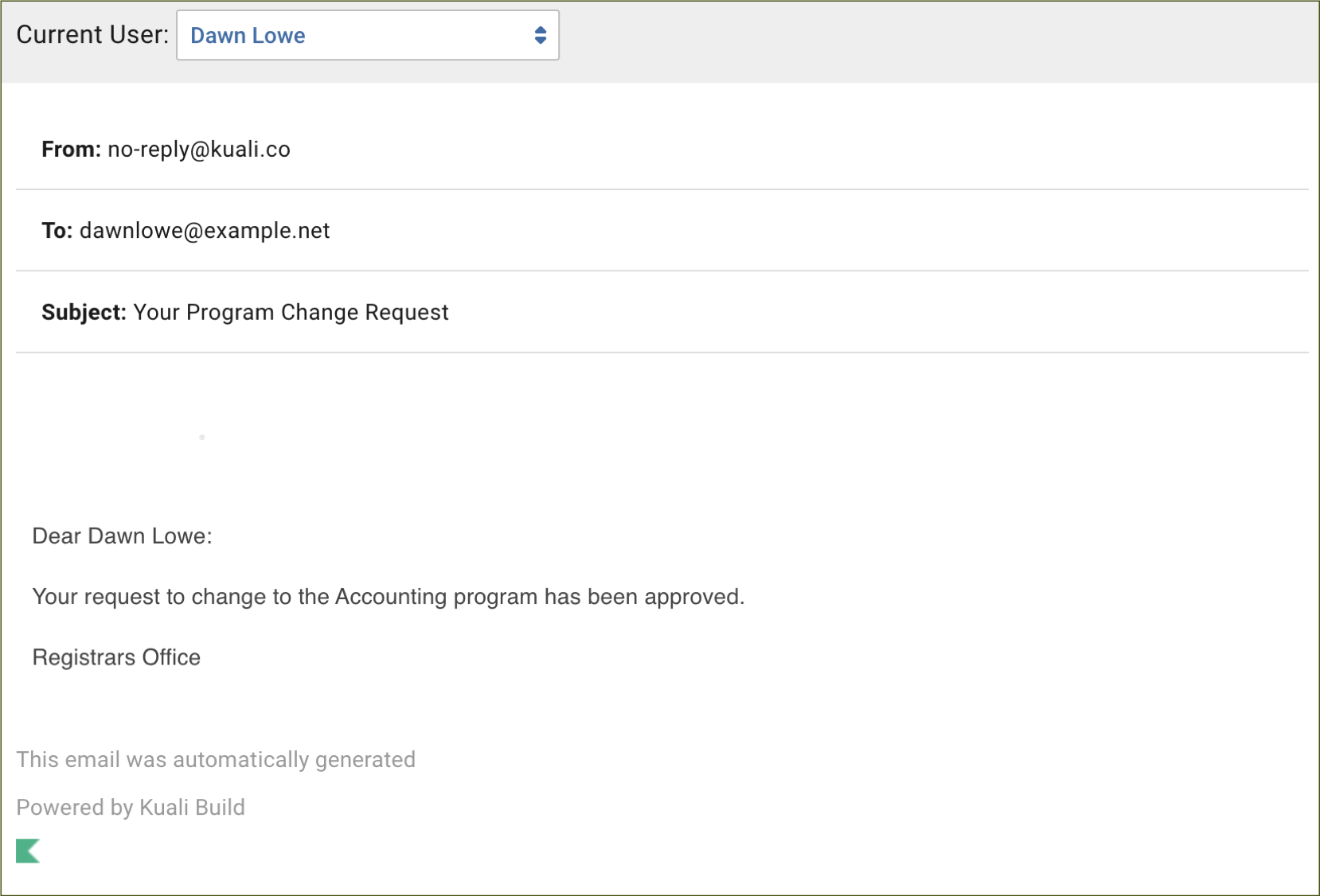Click the sort arrows inside the dropdown box
Image resolution: width=1320 pixels, height=896 pixels.
pos(541,35)
